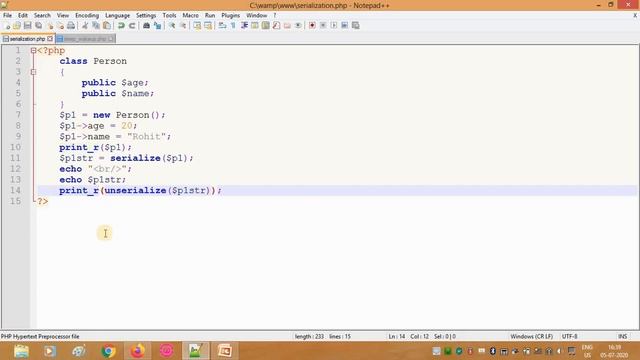This screenshot has width=640, height=360.
Task: Toggle synchronized vertical scrolling
Action: [197, 26]
